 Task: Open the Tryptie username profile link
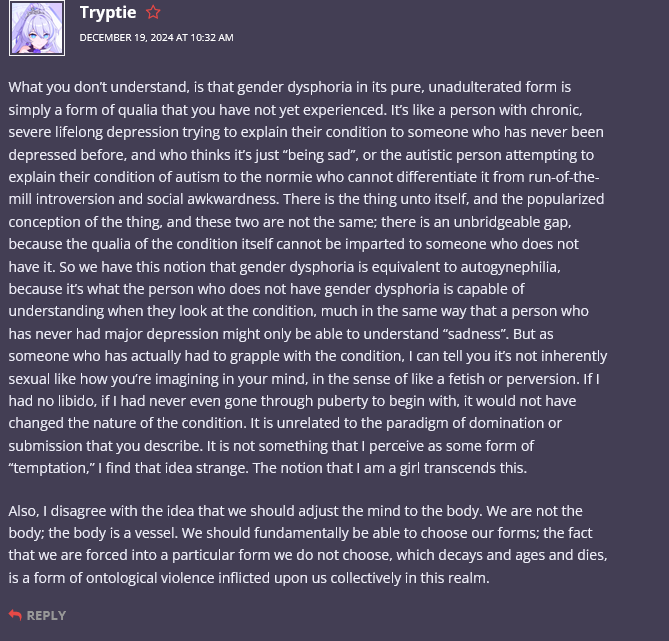[x=109, y=13]
